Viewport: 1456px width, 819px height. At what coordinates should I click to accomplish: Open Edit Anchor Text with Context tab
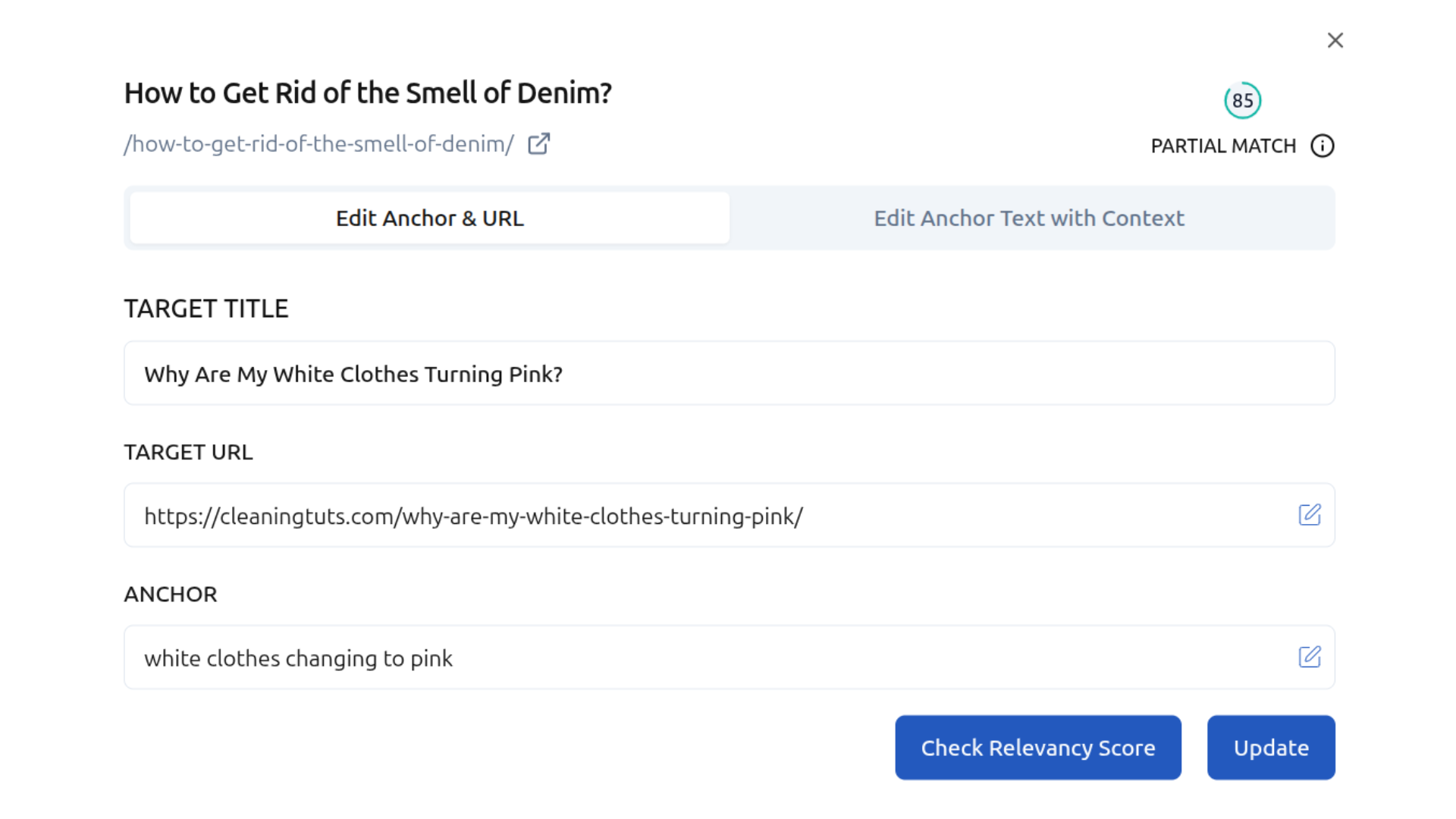[x=1028, y=218]
